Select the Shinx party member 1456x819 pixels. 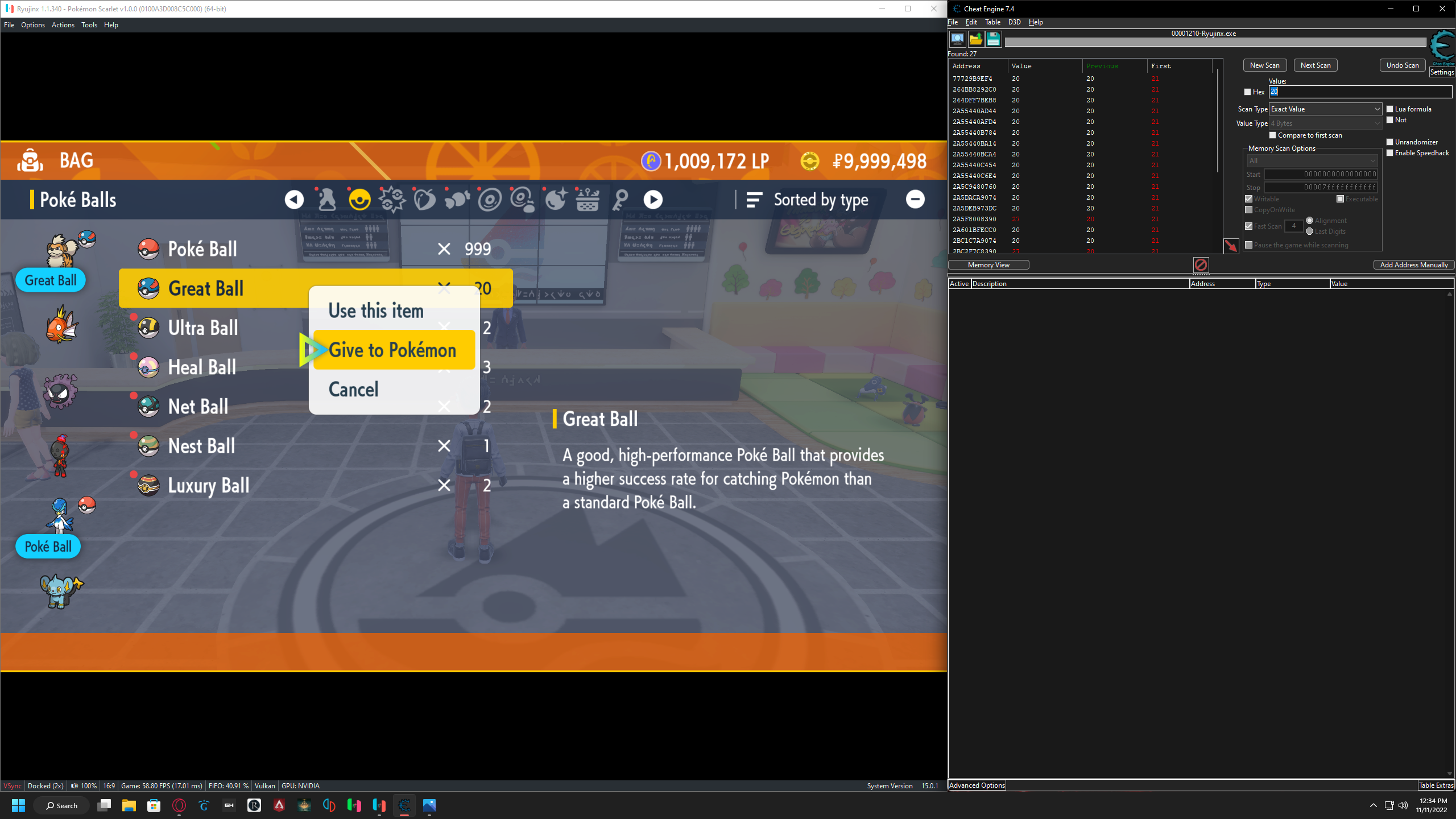(61, 591)
